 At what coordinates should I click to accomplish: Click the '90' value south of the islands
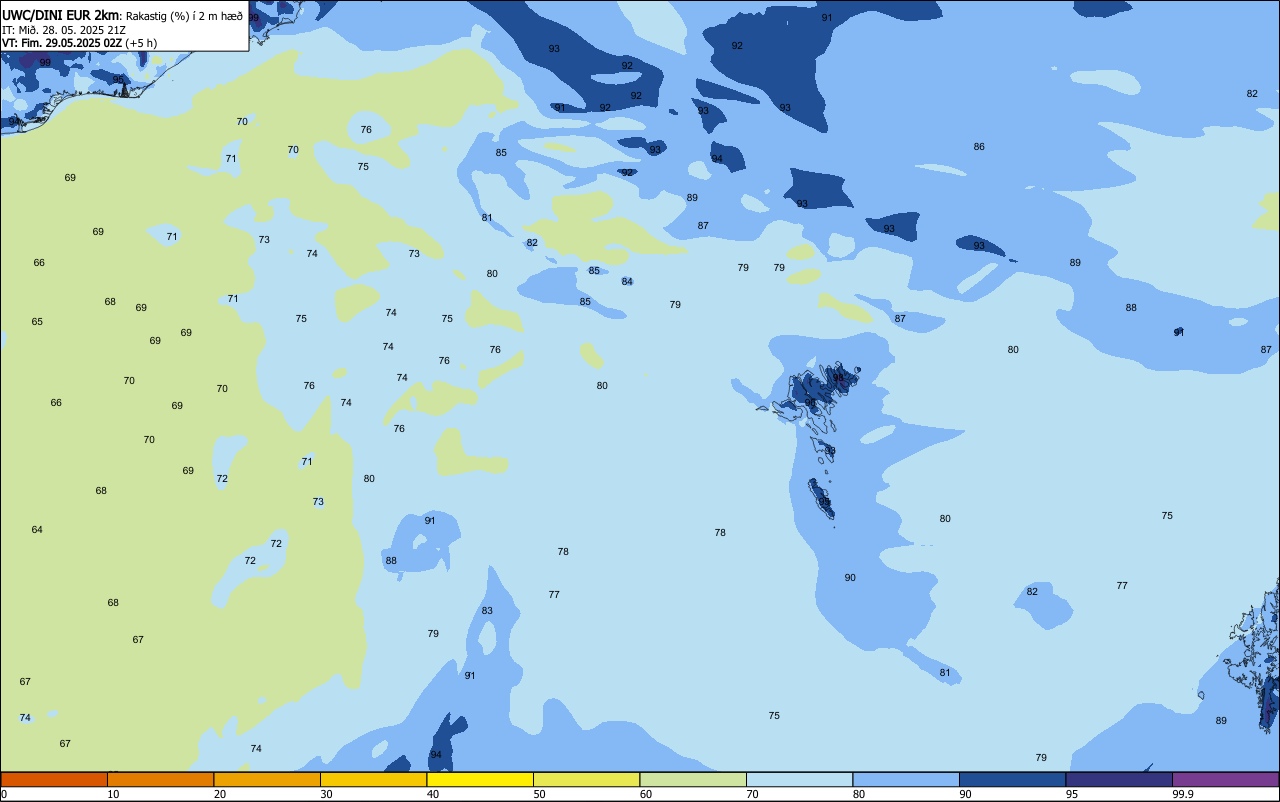pyautogui.click(x=850, y=578)
